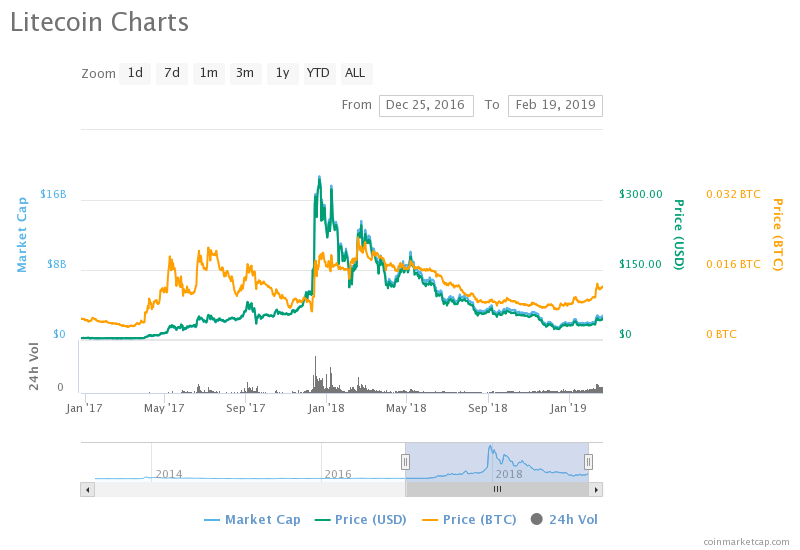
Task: Edit the From date field
Action: (426, 106)
